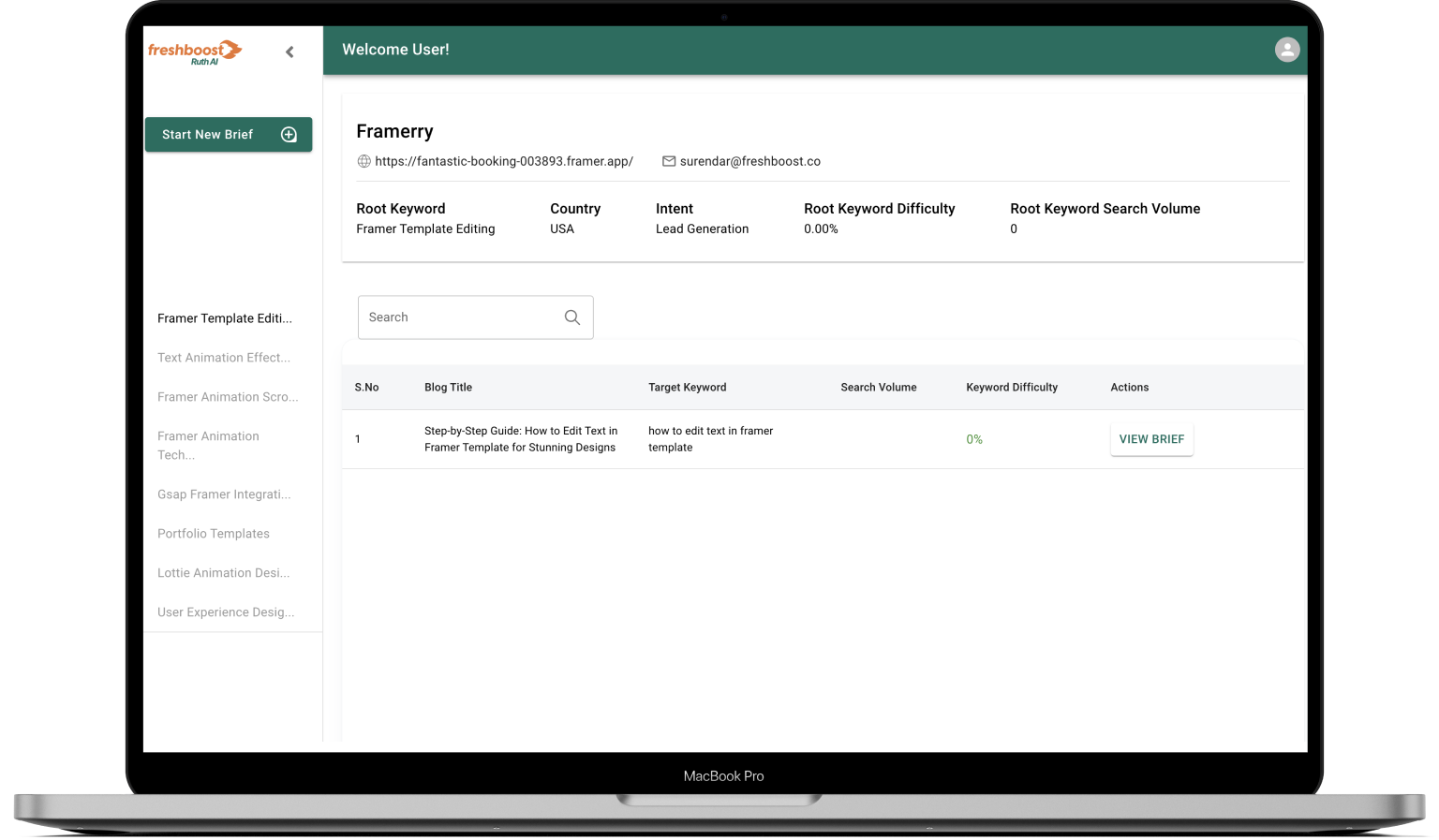This screenshot has height=840, width=1439.
Task: Click the Framerry project heading
Action: pyautogui.click(x=394, y=131)
